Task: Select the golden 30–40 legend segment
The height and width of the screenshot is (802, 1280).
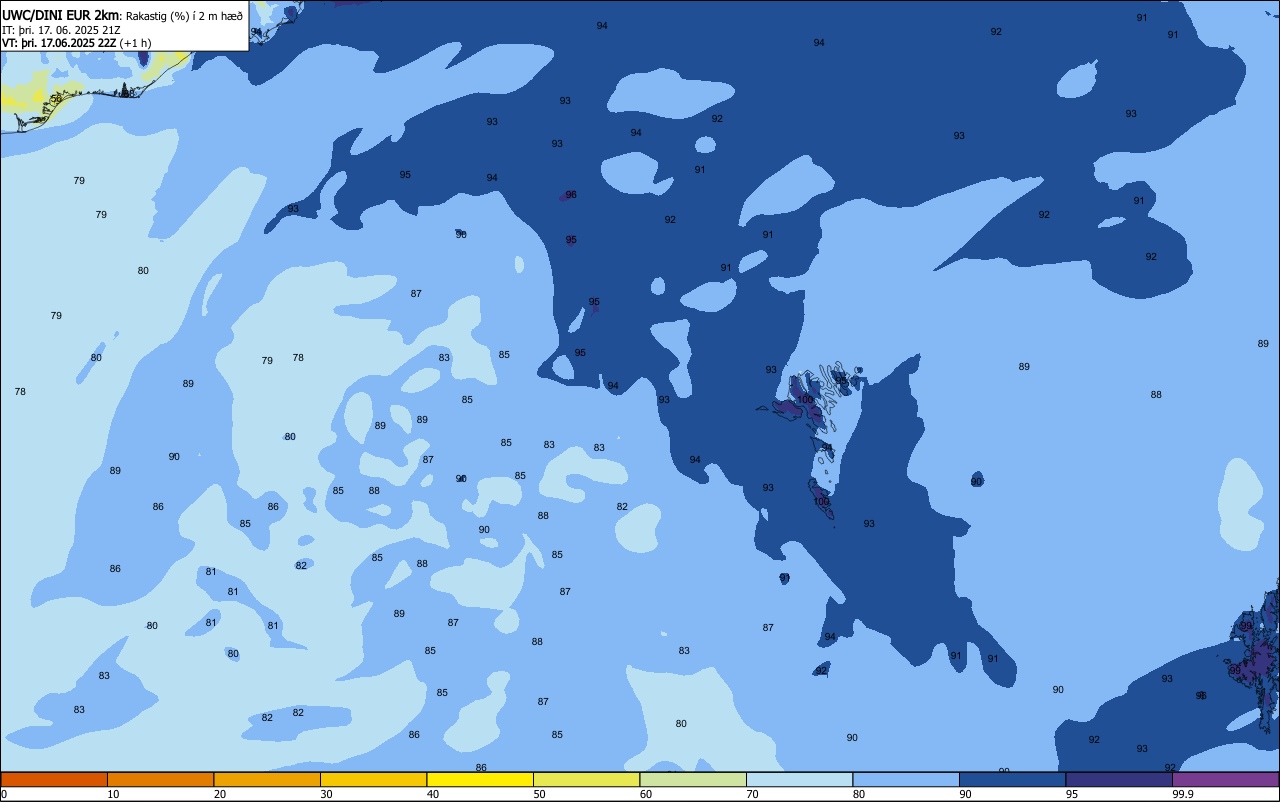Action: point(373,779)
